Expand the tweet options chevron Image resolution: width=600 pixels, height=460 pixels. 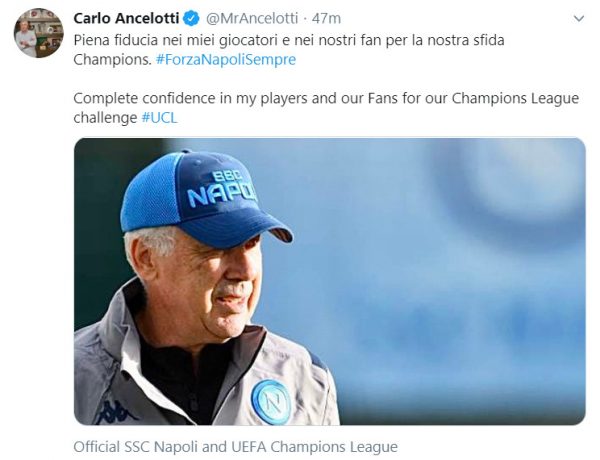pos(579,18)
